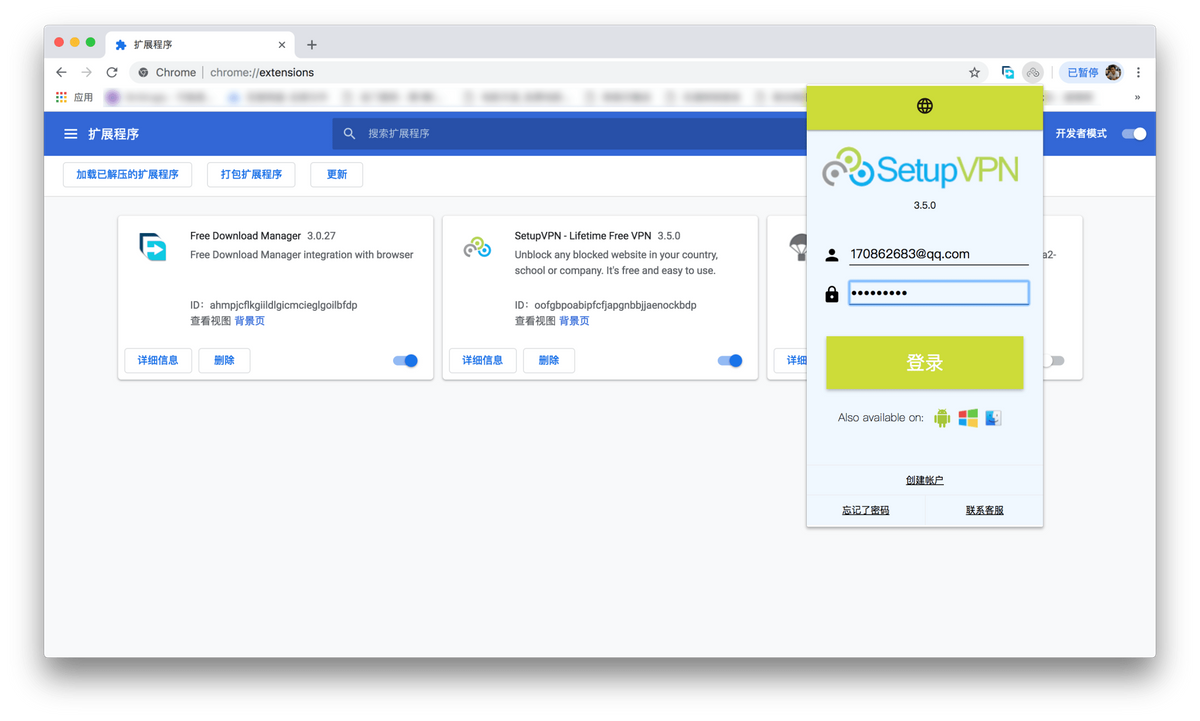This screenshot has height=721, width=1200.
Task: Open the SetupVPN extension toolbar icon
Action: (1033, 72)
